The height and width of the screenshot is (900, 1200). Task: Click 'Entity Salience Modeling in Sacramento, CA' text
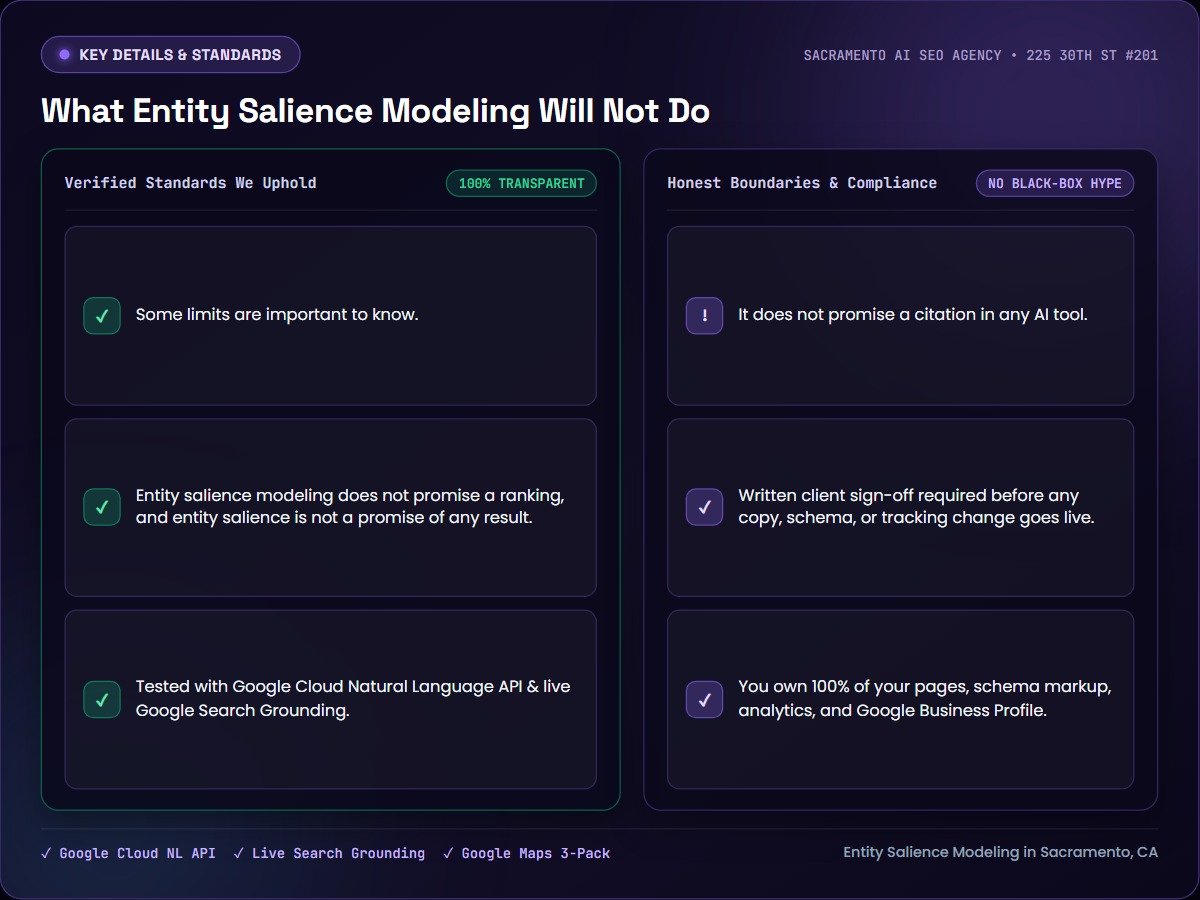[1000, 853]
